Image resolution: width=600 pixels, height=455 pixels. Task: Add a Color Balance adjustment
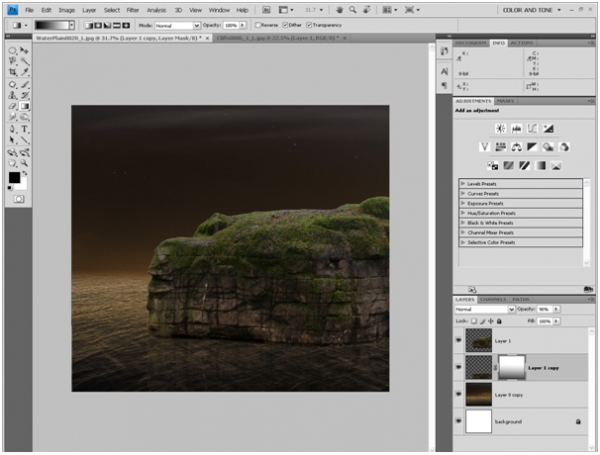click(517, 147)
